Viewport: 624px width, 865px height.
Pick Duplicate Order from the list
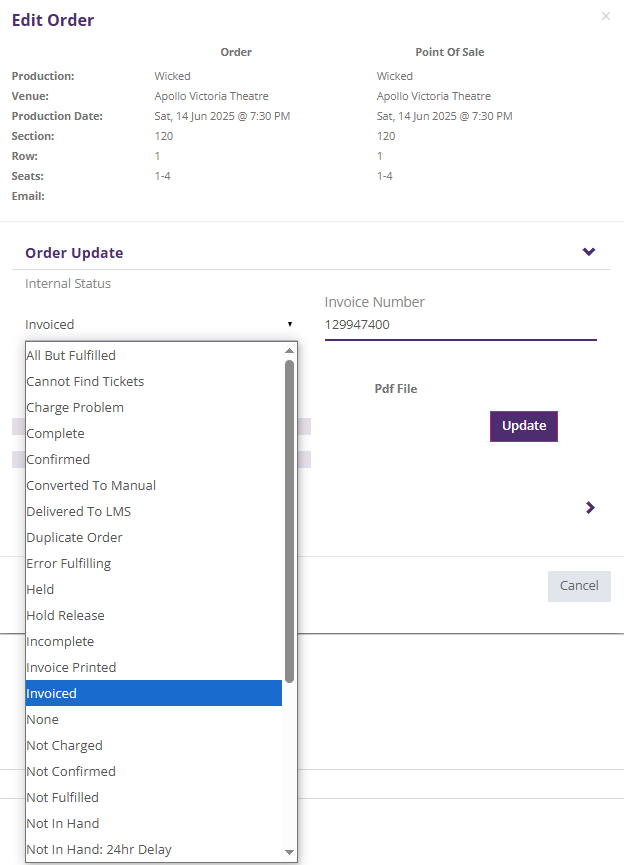[150, 537]
